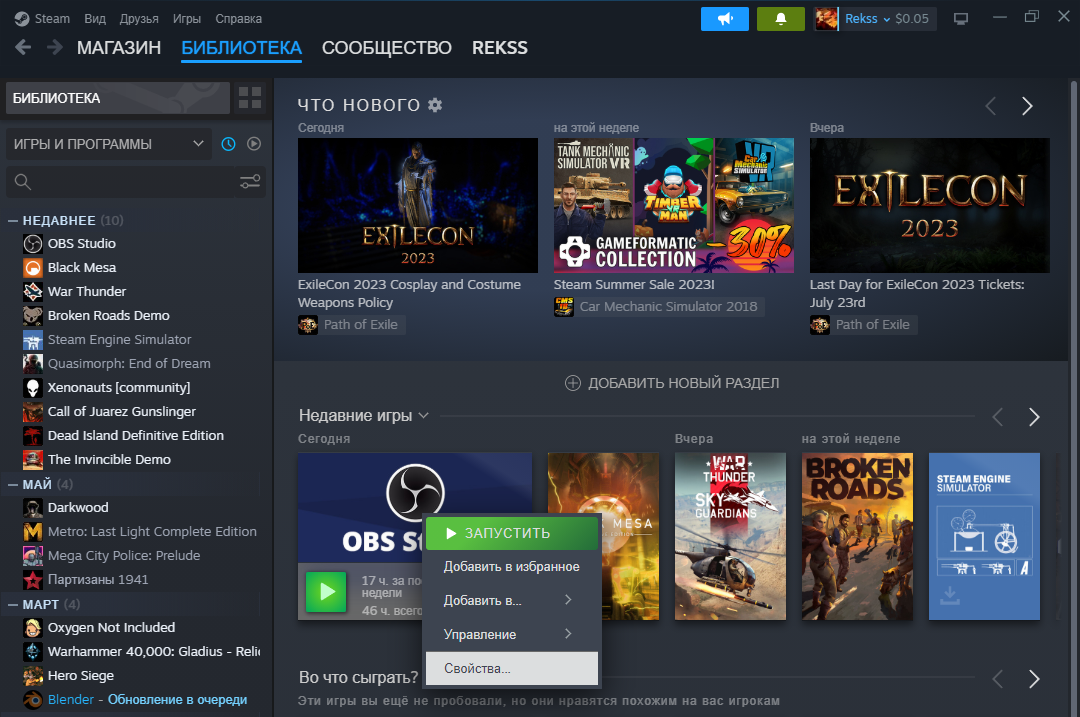This screenshot has height=717, width=1080.
Task: Toggle ready-to-play filter icon
Action: [254, 144]
